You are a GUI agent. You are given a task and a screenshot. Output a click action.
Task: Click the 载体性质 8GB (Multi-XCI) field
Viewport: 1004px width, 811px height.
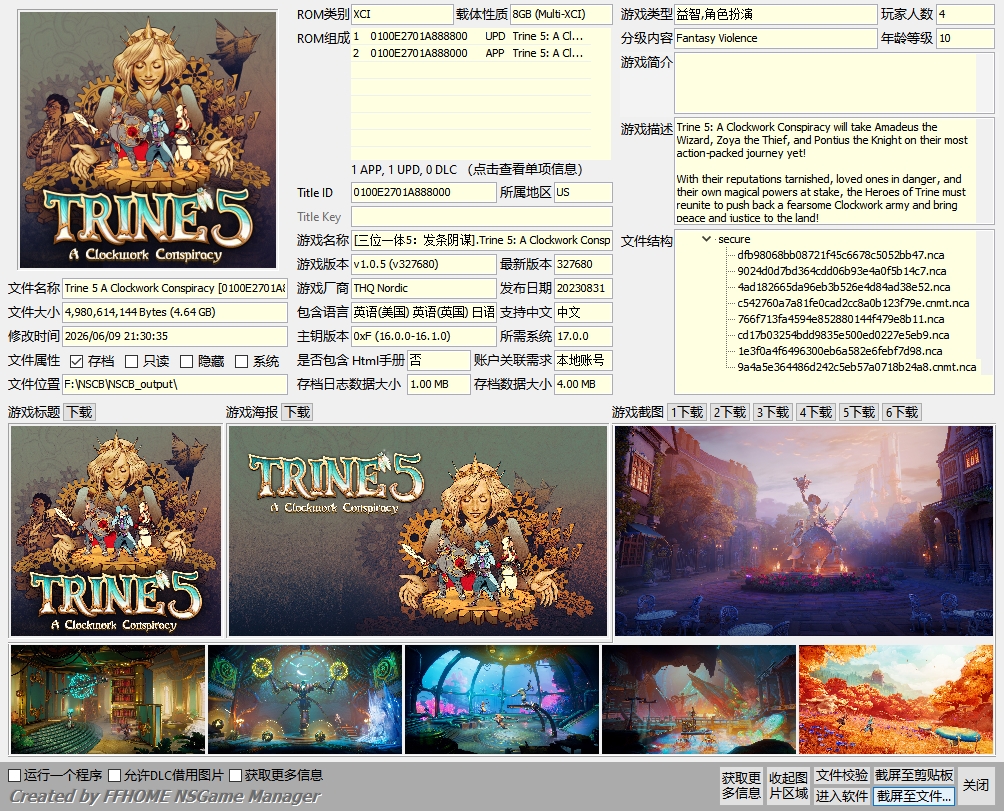point(560,14)
